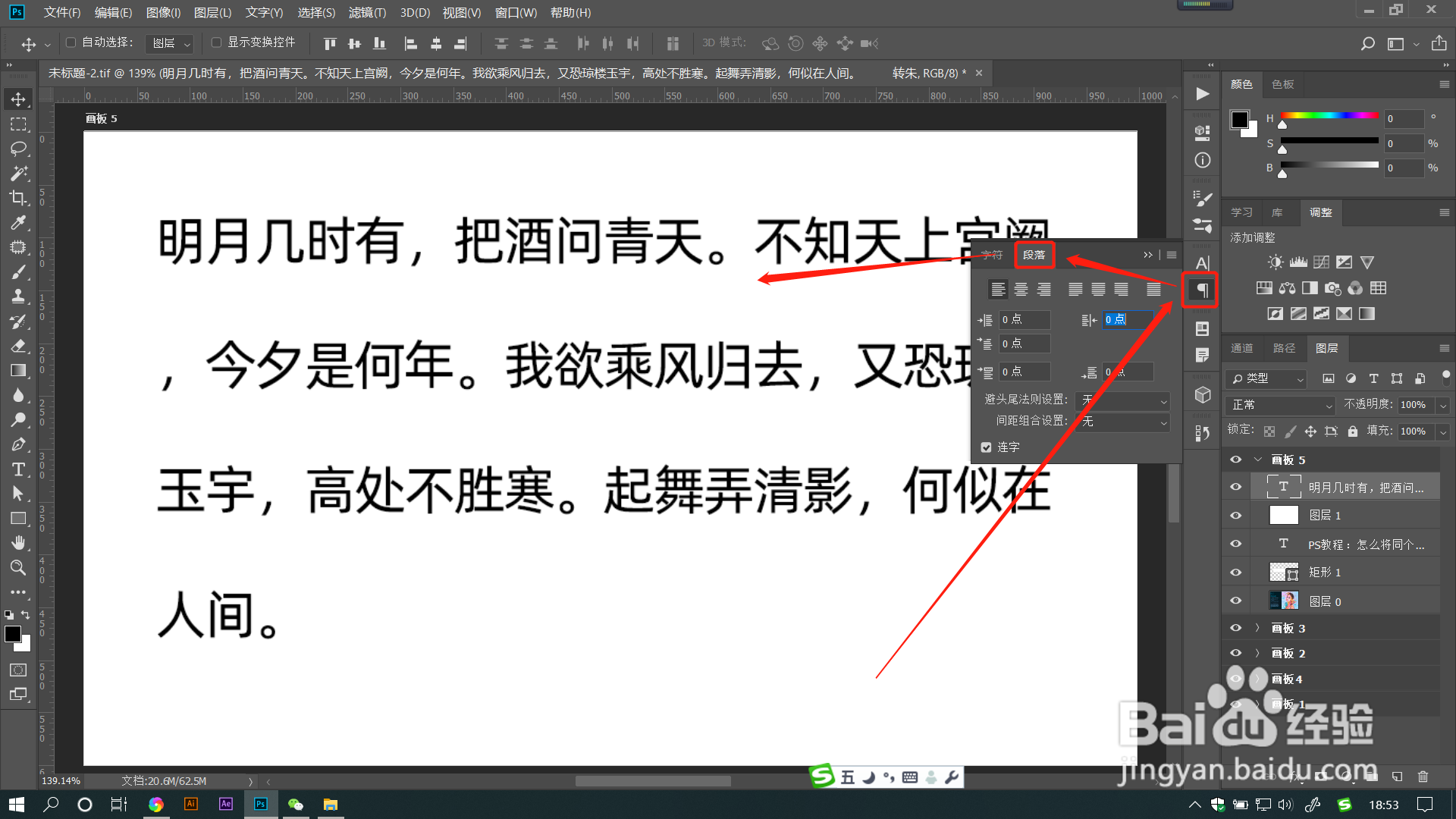Open the 文件(F) menu
The image size is (1456, 819).
coord(62,12)
